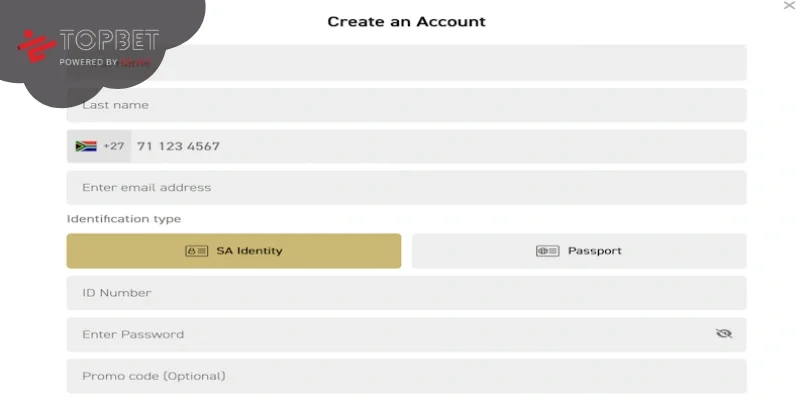Image resolution: width=800 pixels, height=400 pixels.
Task: Click the ID card icon on SA Identity
Action: 196,251
